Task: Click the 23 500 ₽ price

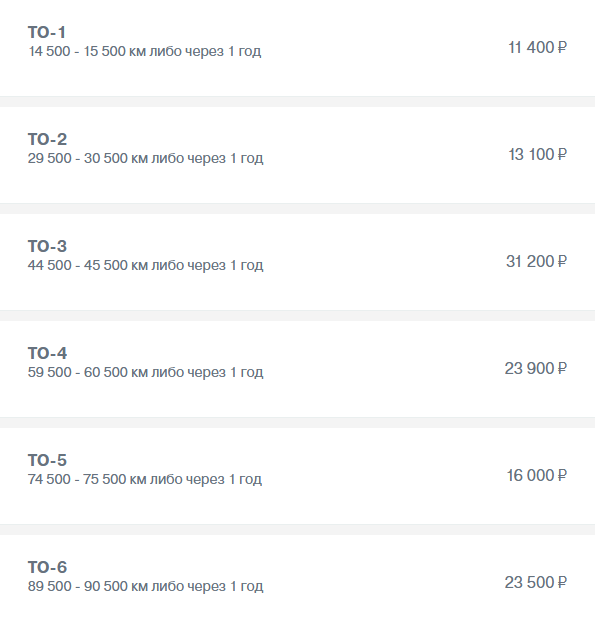Action: pos(536,583)
